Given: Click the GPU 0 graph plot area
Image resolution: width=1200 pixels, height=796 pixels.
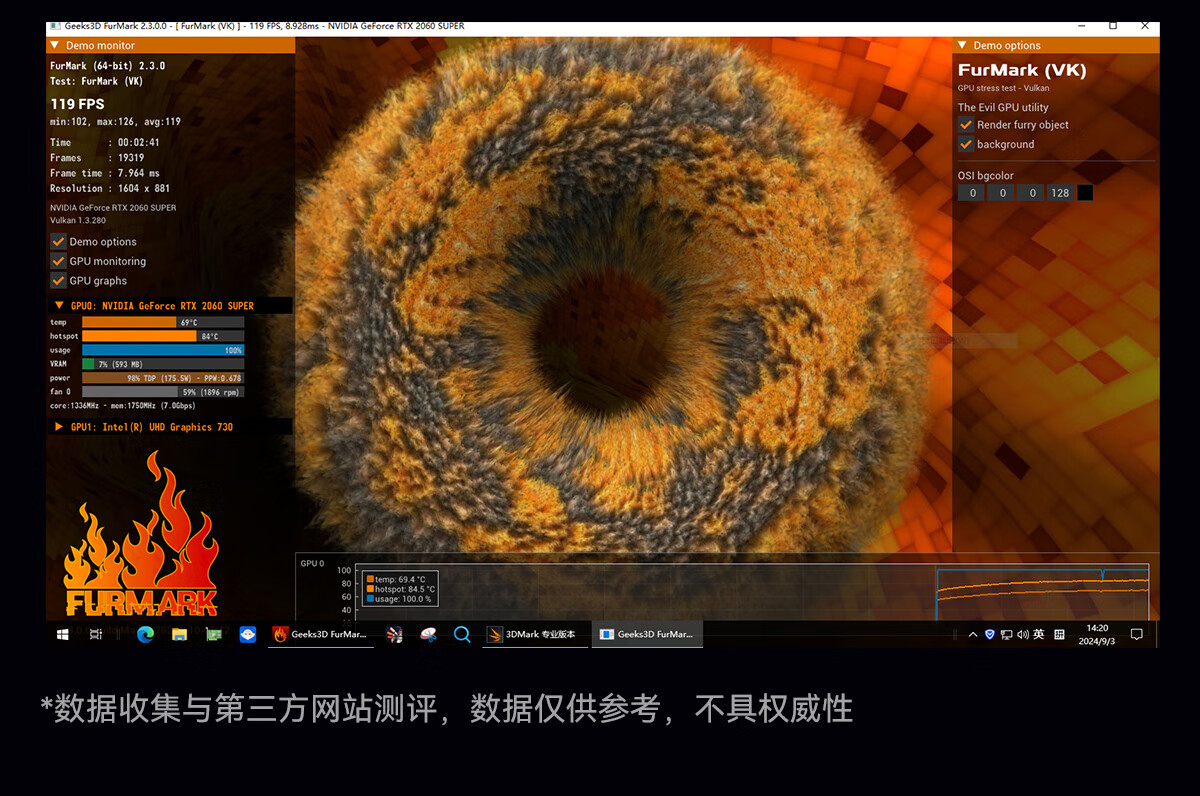Looking at the screenshot, I should 752,592.
